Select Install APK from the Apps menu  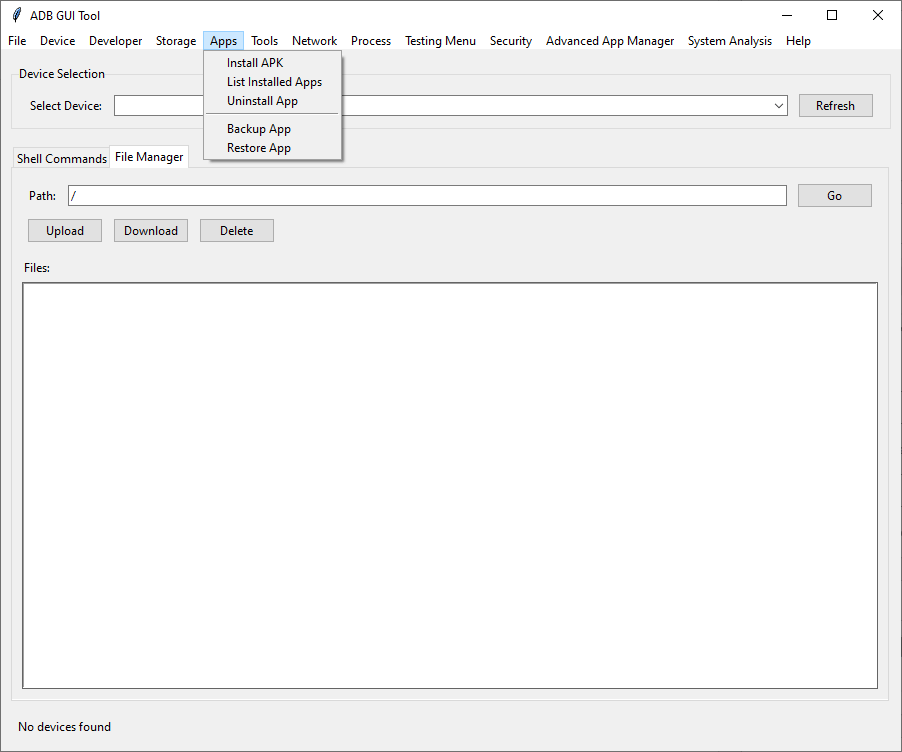tap(254, 62)
